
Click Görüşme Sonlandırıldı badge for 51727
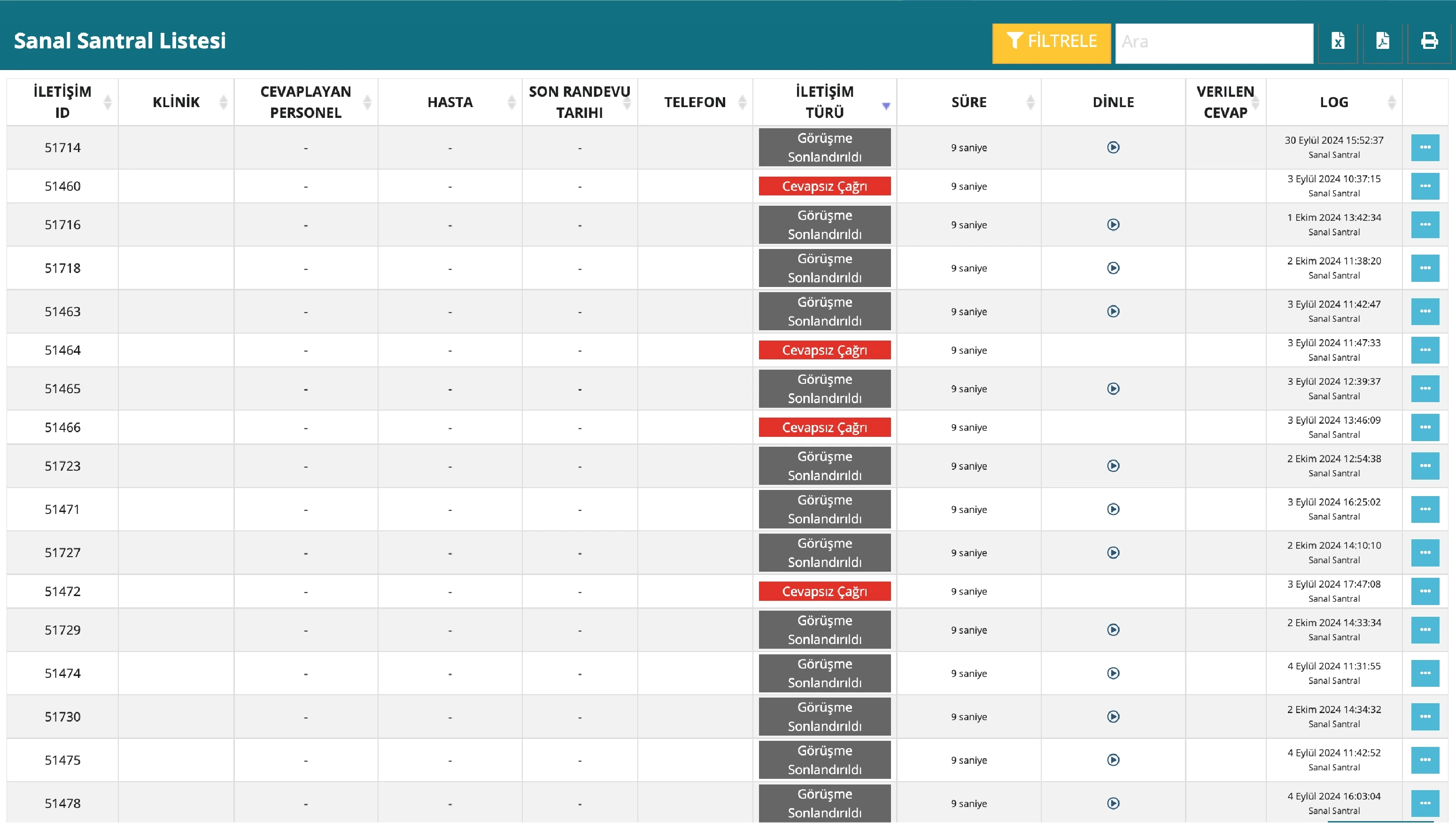coord(824,553)
